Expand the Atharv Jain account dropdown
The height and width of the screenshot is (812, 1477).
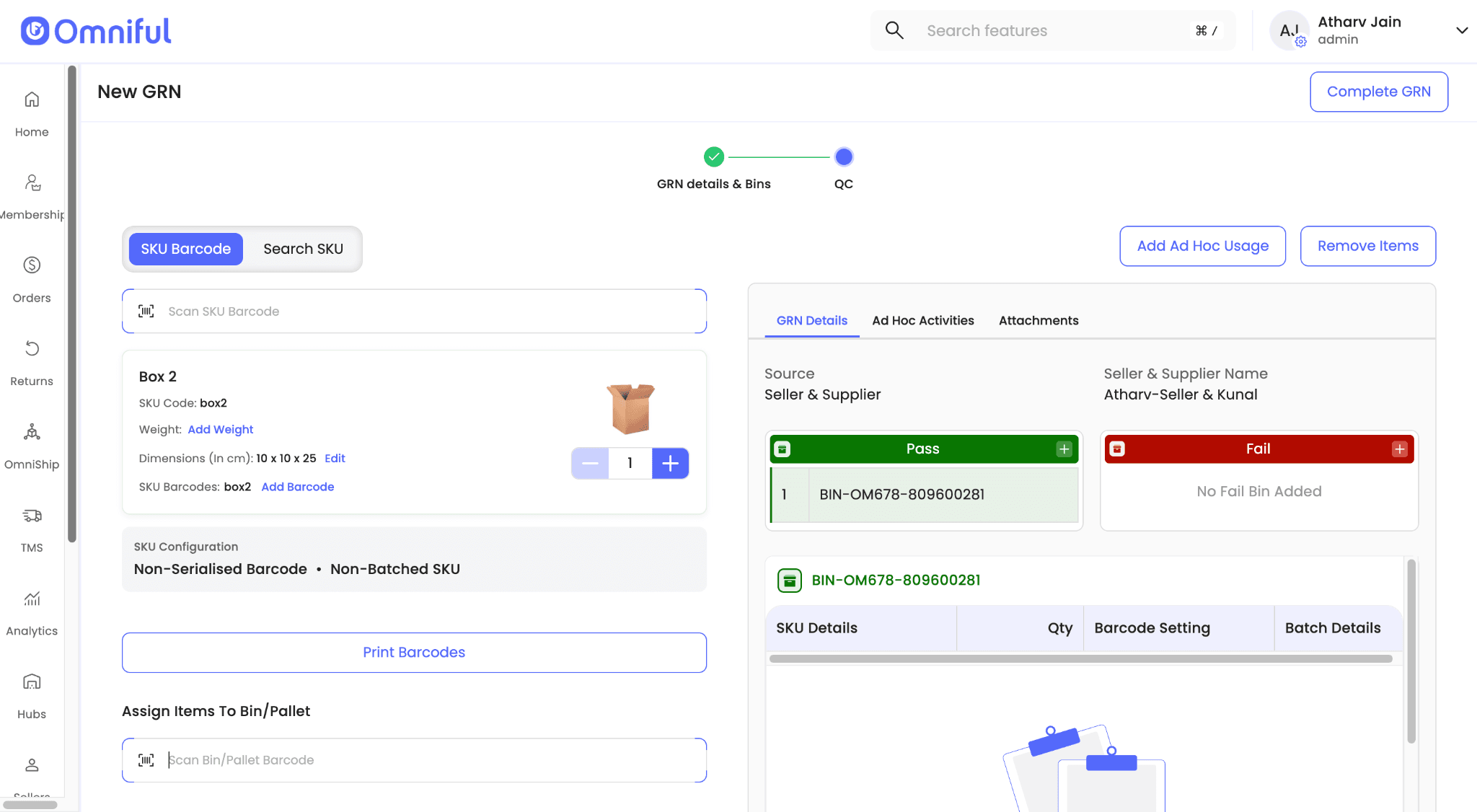point(1461,30)
